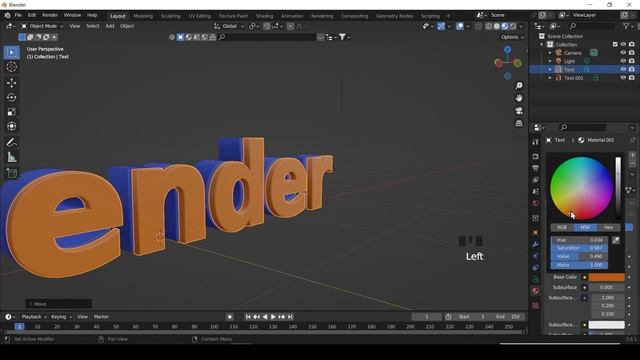Viewport: 640px width, 360px height.
Task: Select the Transform tool
Action: pos(11,126)
